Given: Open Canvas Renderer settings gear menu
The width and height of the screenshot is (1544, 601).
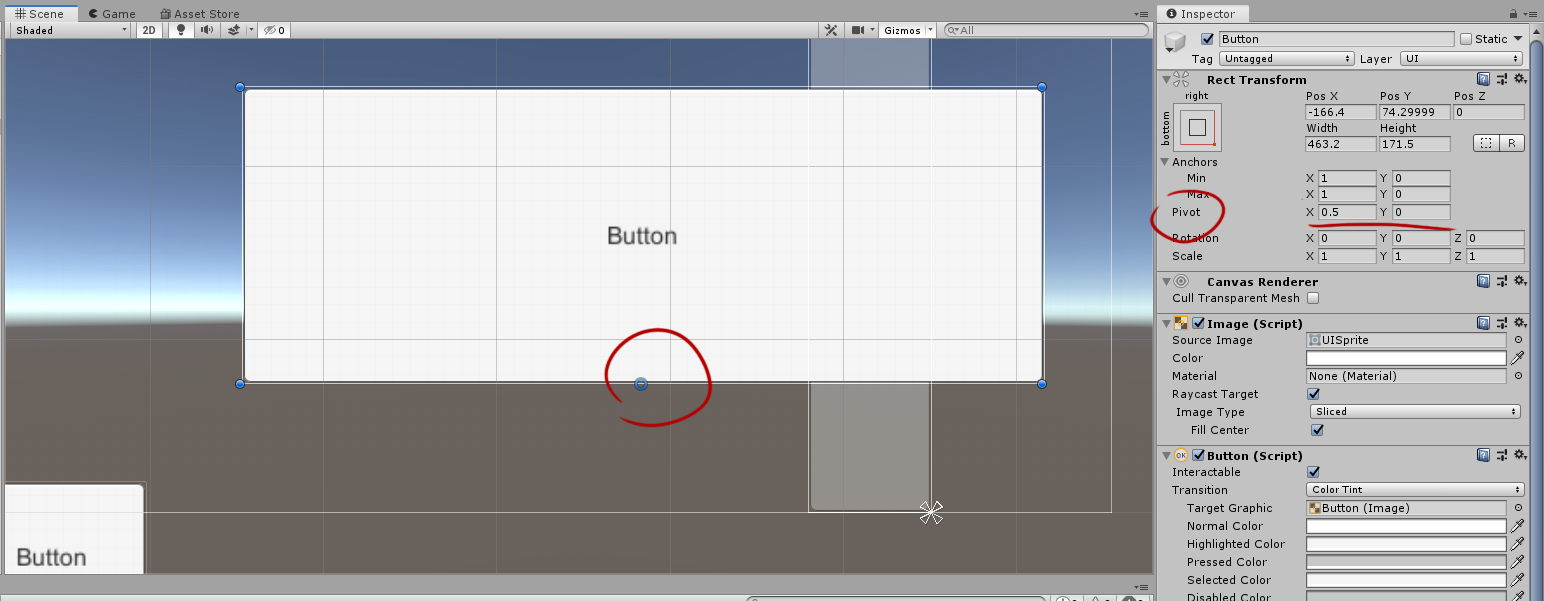Looking at the screenshot, I should 1519,282.
